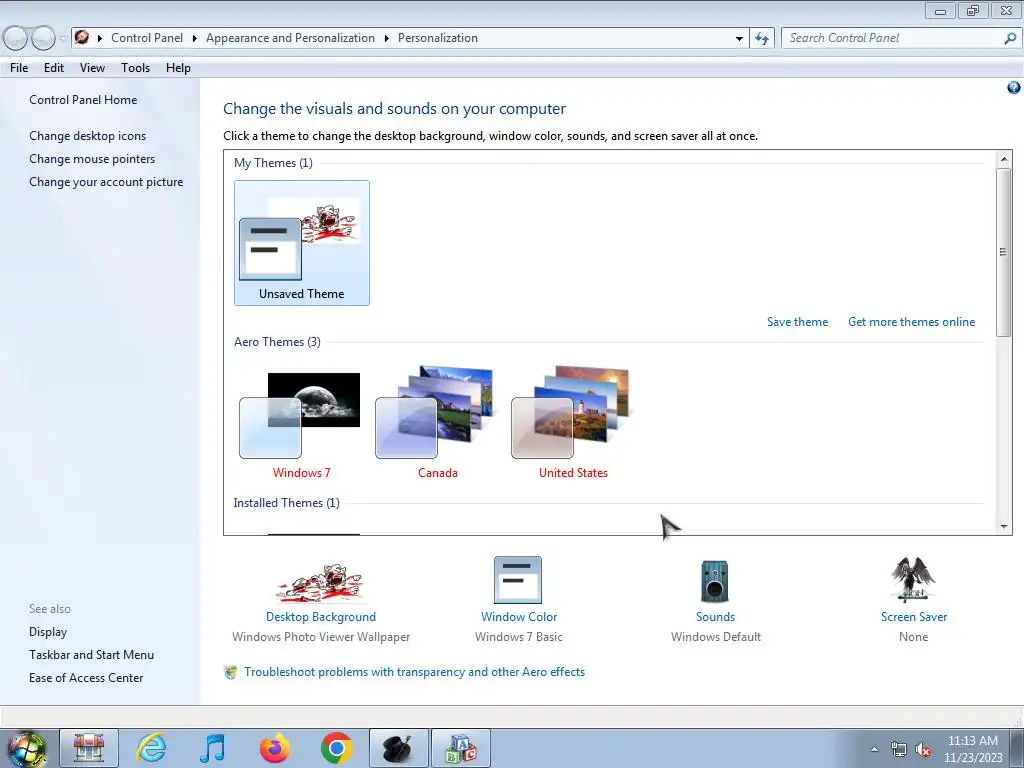Click the Forward navigation button

tap(43, 39)
